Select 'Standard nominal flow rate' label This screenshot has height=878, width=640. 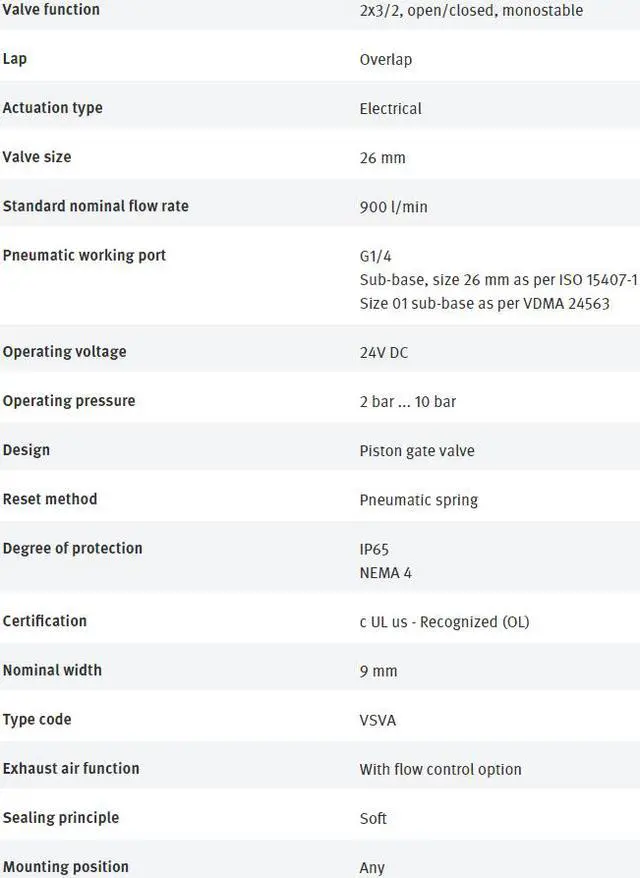click(95, 206)
